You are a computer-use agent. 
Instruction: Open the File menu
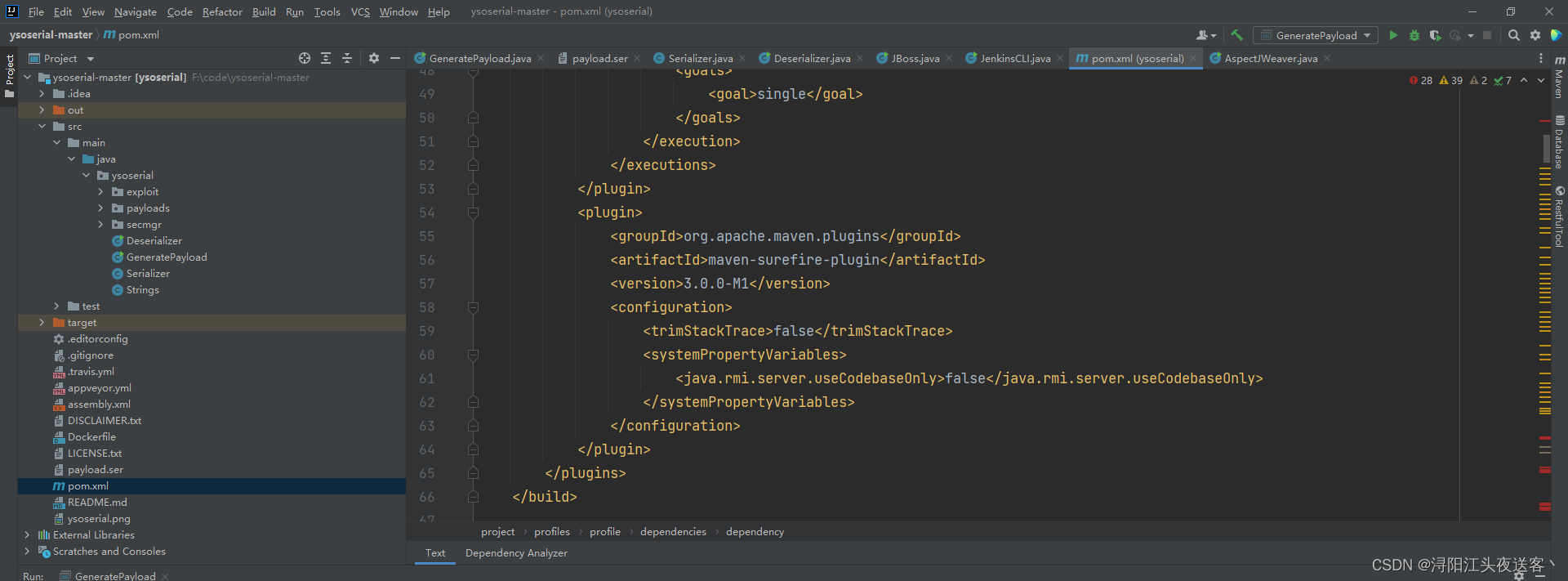36,11
